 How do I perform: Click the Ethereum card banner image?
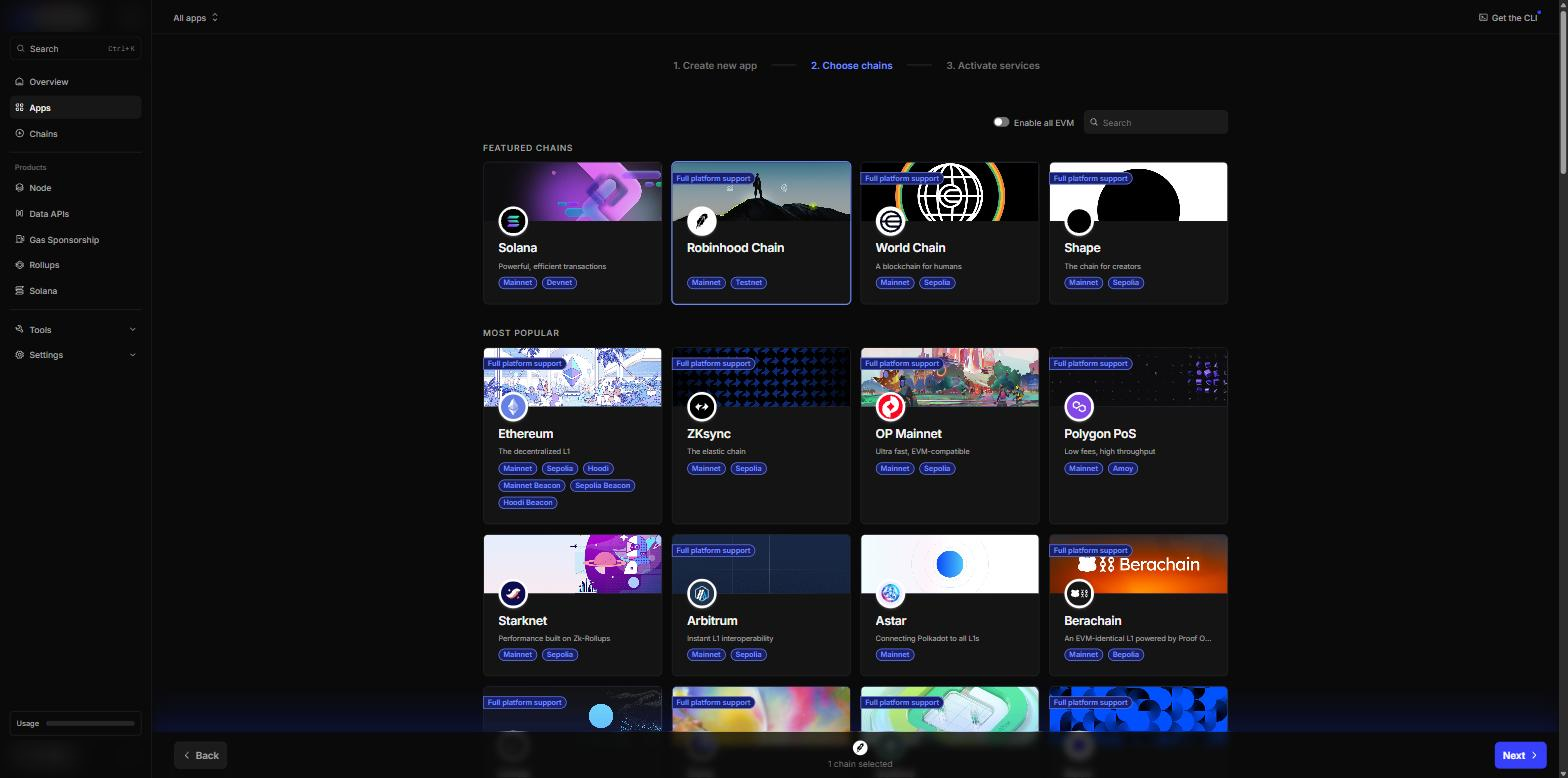click(x=572, y=377)
